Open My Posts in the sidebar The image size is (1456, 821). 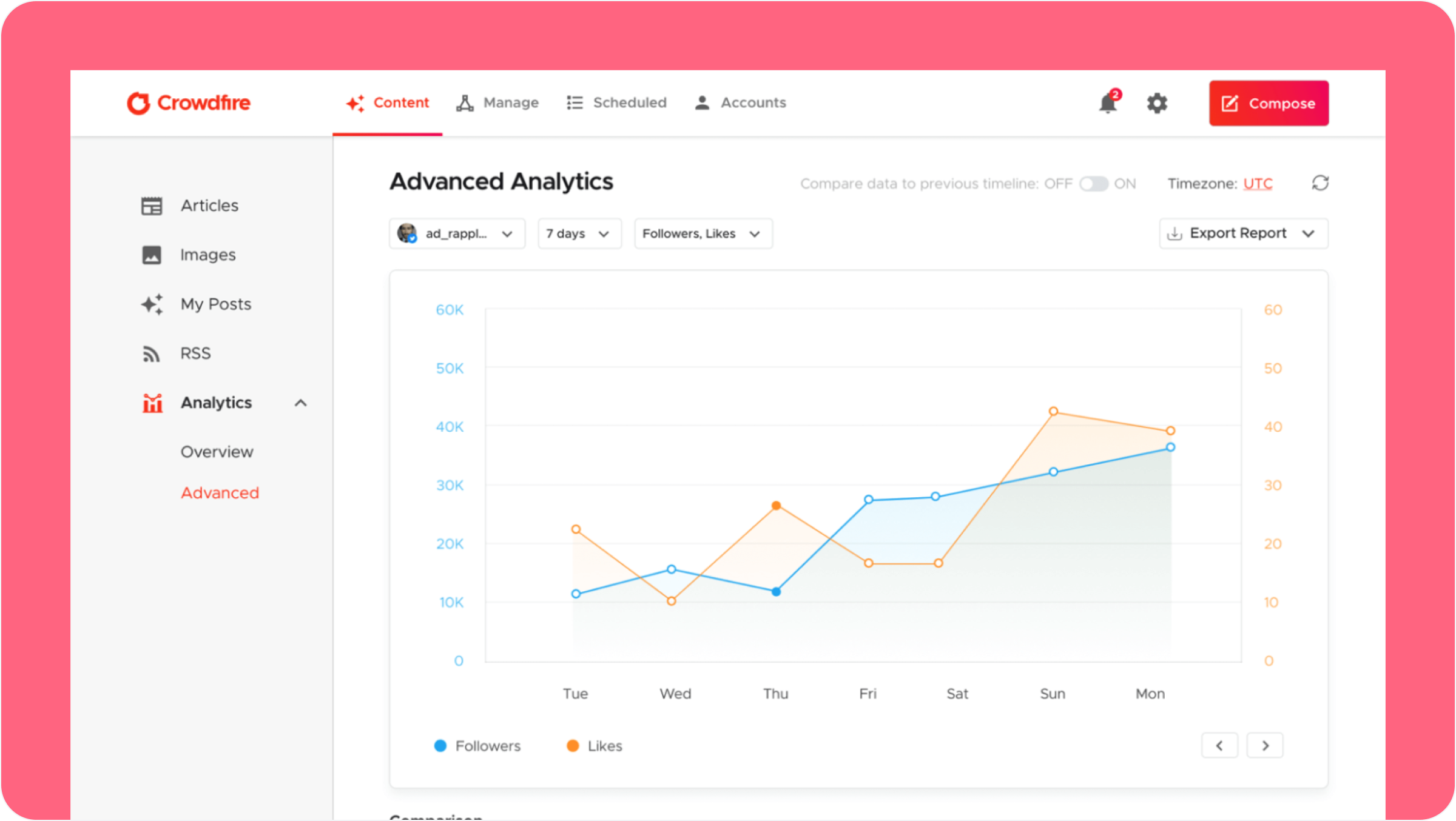pos(215,304)
